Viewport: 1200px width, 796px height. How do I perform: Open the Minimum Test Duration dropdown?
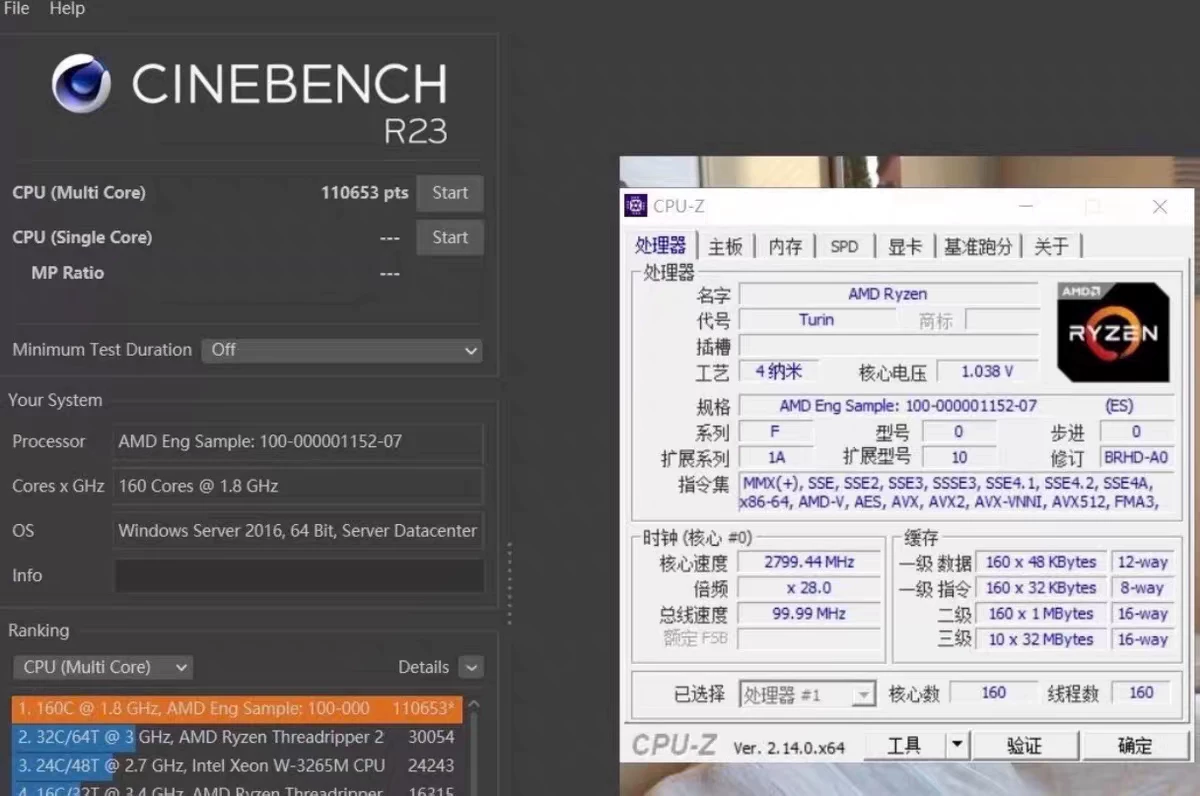343,350
